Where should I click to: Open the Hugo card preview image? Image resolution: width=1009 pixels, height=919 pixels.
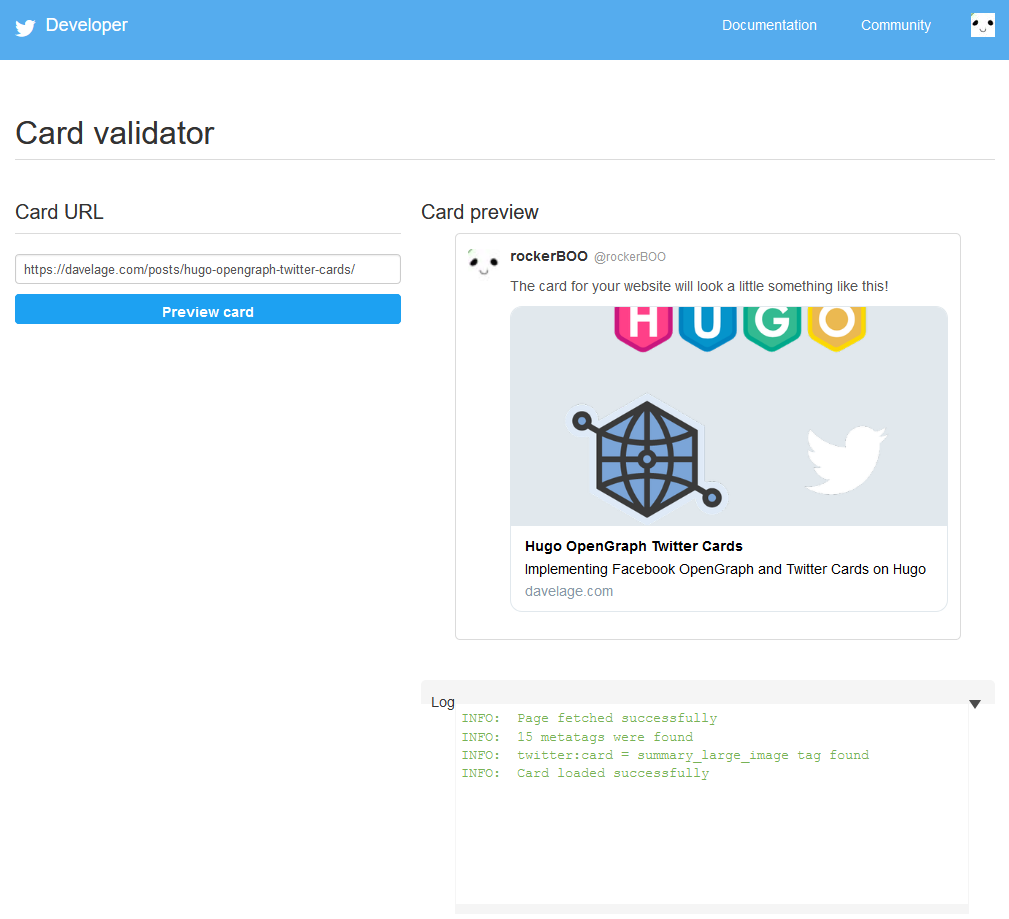[x=728, y=416]
